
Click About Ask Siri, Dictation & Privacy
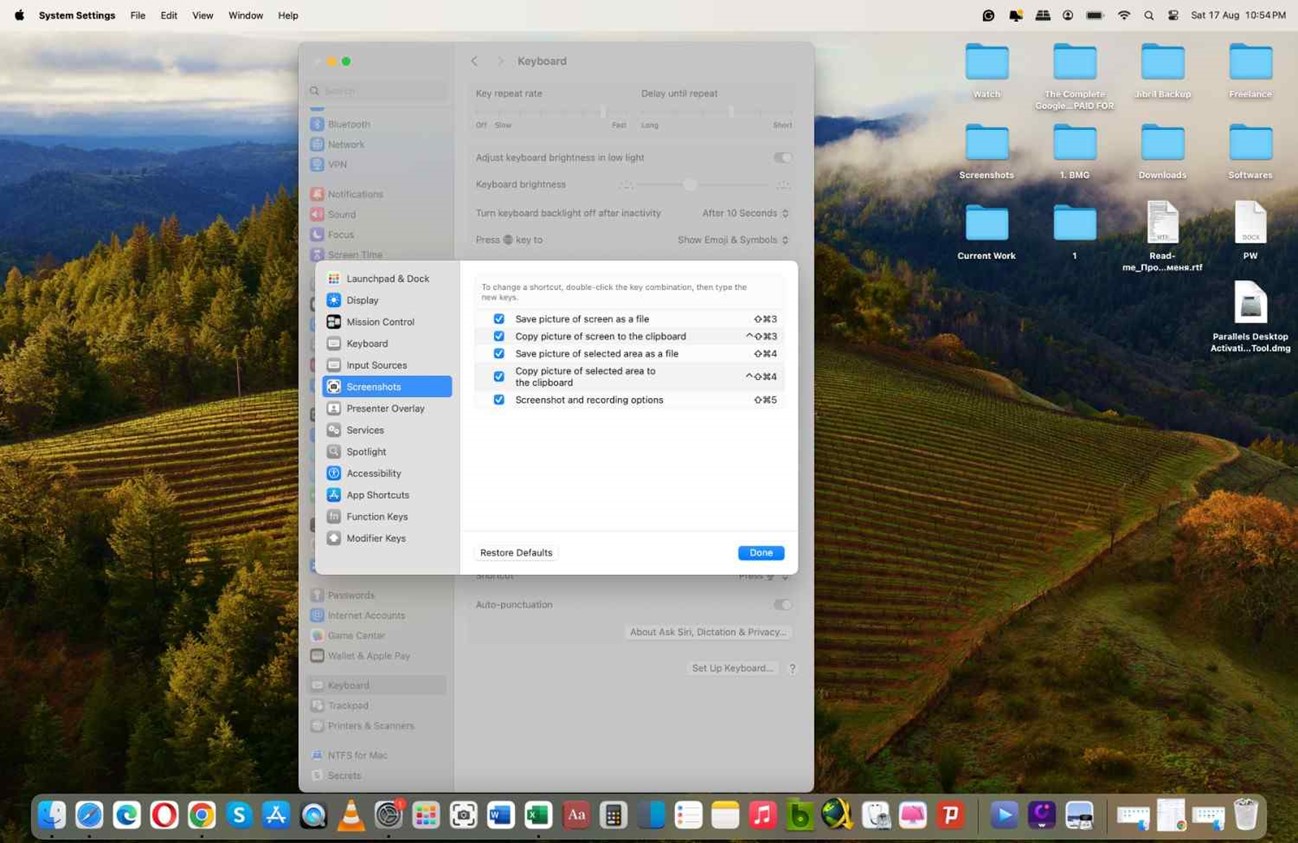[708, 632]
